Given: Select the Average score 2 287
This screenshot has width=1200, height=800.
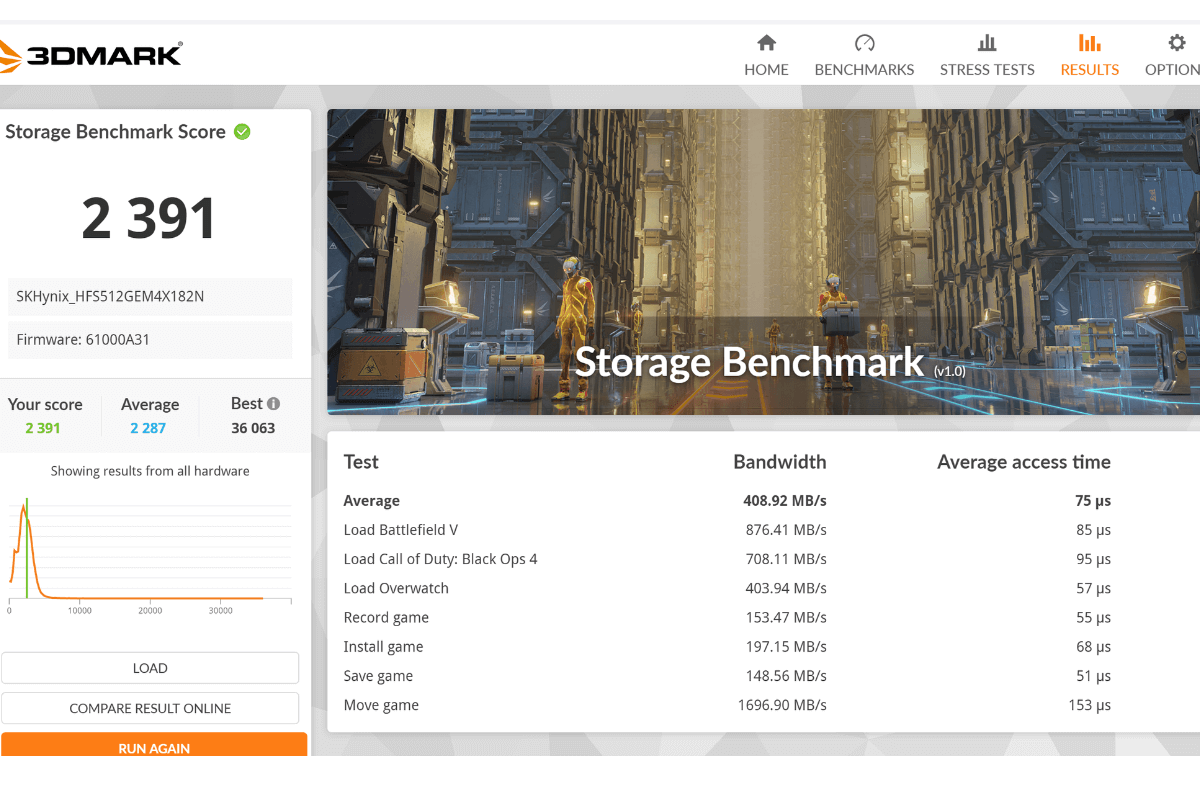Looking at the screenshot, I should pyautogui.click(x=148, y=427).
